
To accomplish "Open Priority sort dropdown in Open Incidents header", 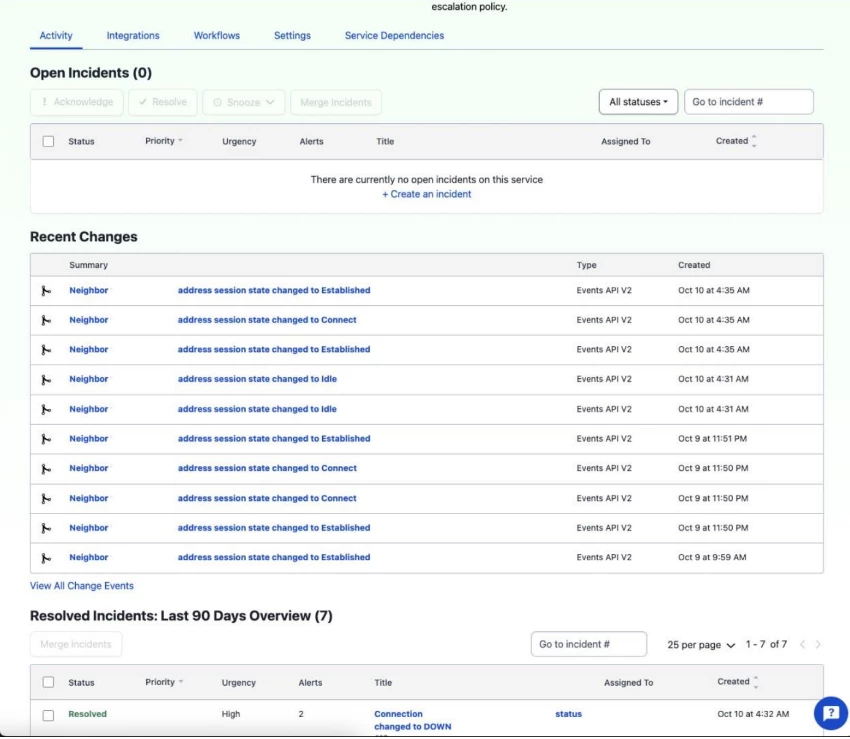I will tap(164, 141).
